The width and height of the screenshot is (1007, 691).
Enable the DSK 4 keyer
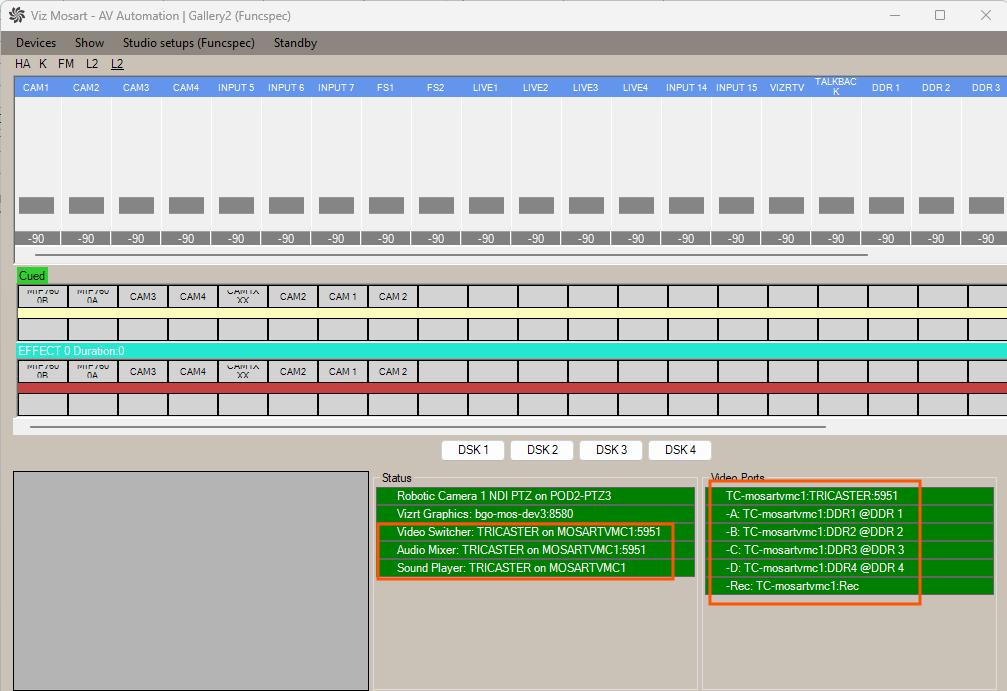point(680,450)
